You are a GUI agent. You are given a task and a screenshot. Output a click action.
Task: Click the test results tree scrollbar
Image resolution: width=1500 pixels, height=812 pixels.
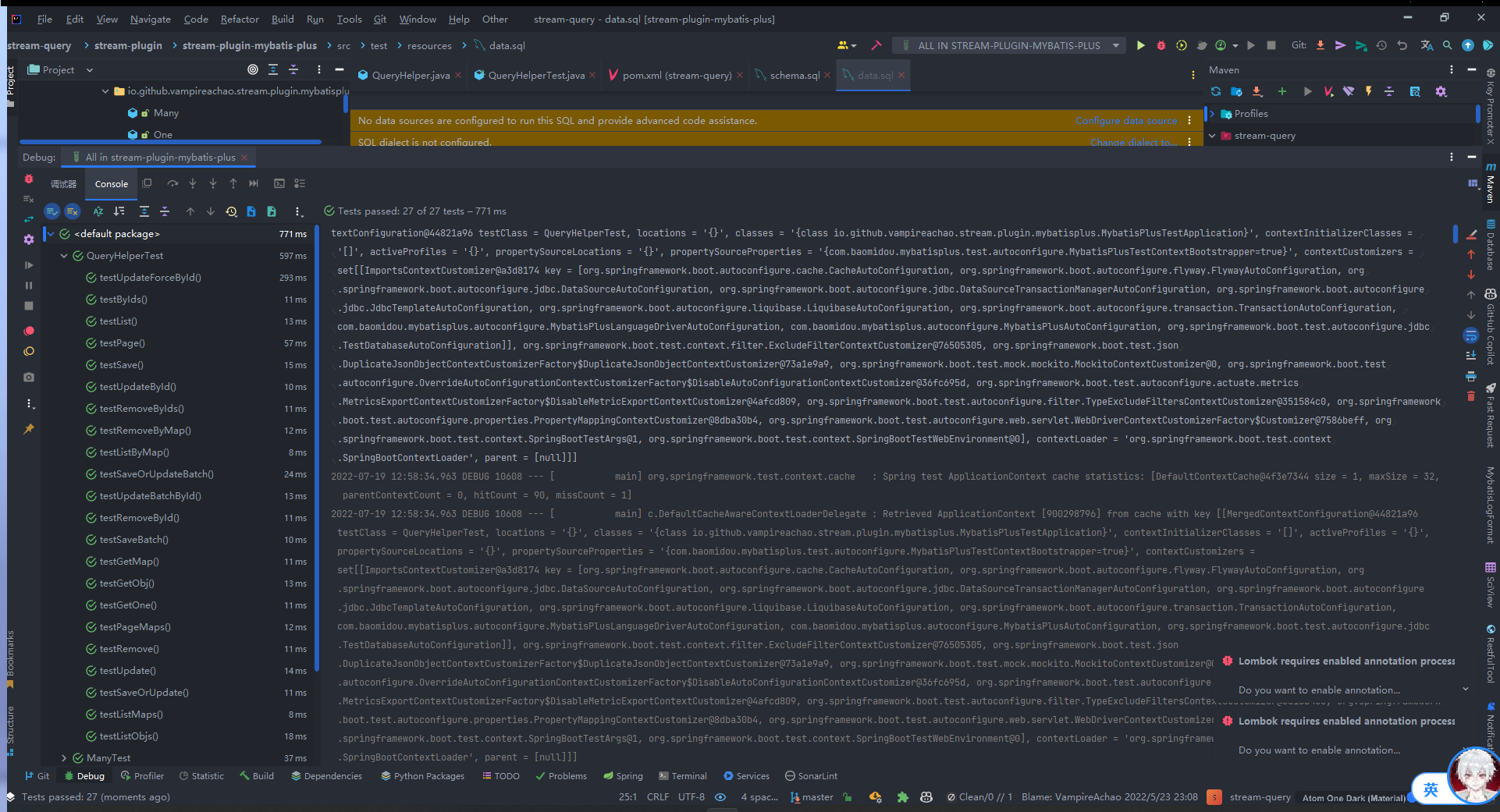point(316,468)
